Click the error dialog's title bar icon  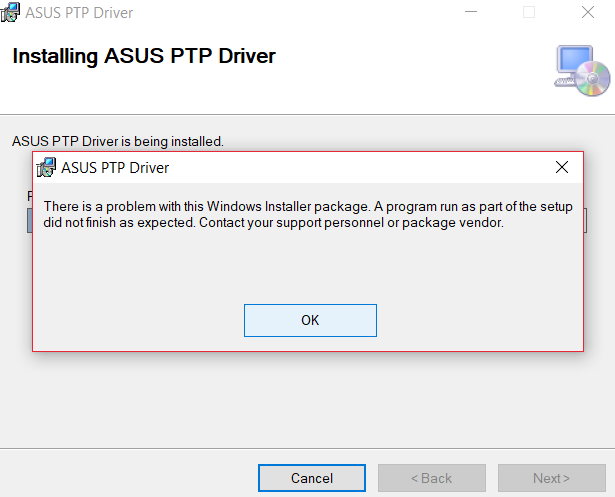coord(46,167)
